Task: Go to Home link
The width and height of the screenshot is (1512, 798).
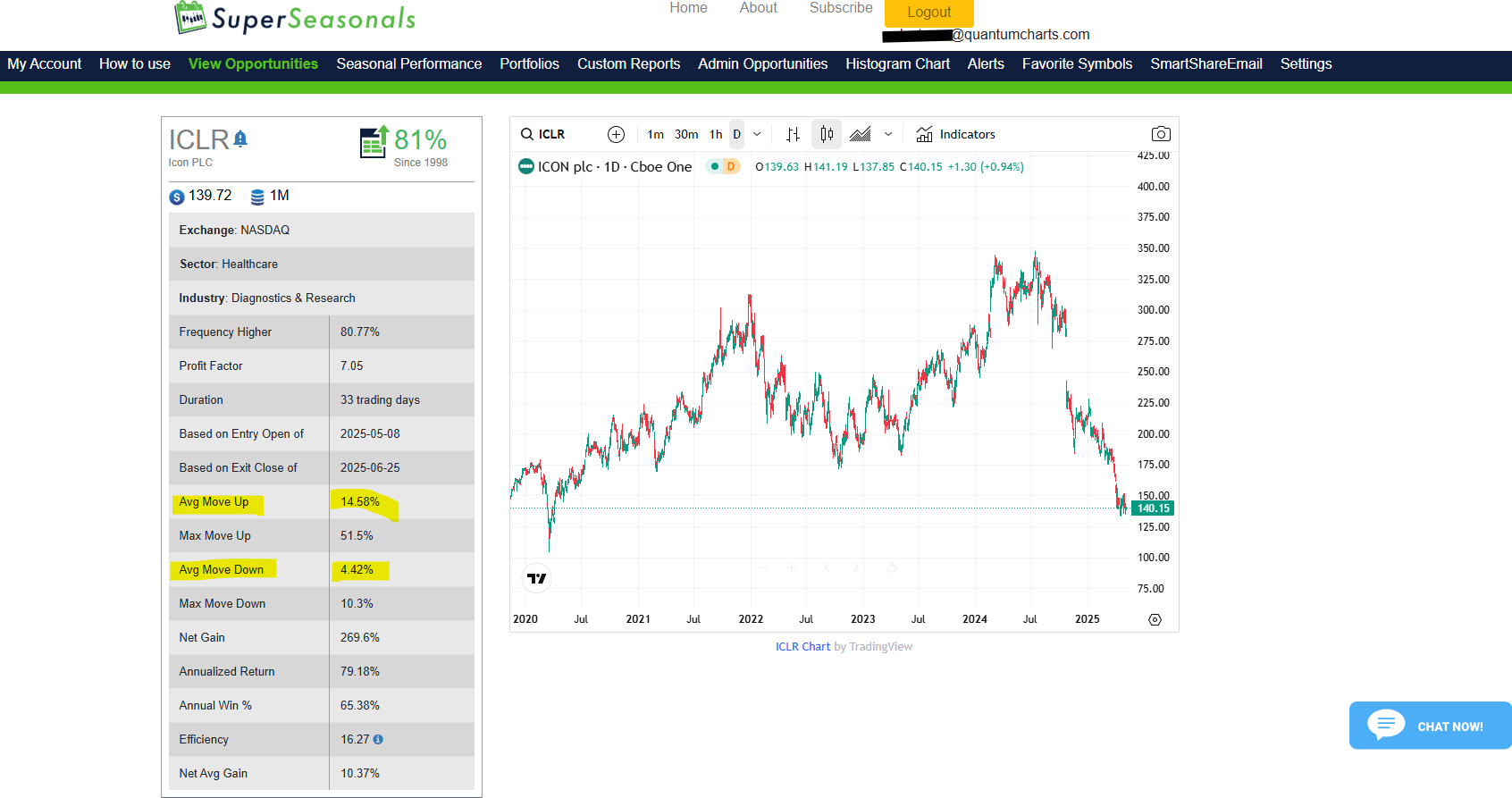Action: [x=688, y=8]
